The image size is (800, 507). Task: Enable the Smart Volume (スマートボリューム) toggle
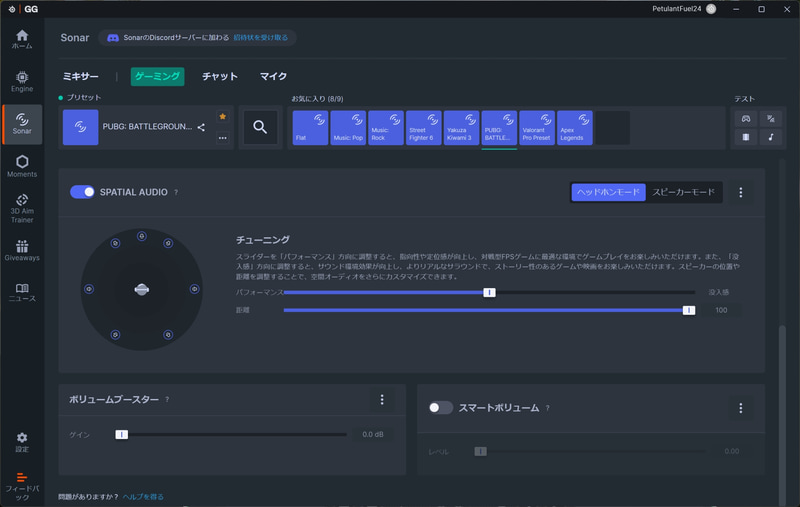pos(441,408)
